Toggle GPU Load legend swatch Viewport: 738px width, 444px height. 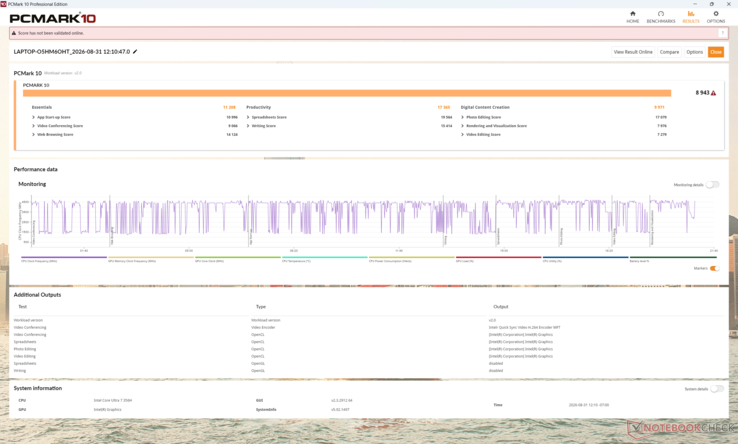[x=498, y=257]
